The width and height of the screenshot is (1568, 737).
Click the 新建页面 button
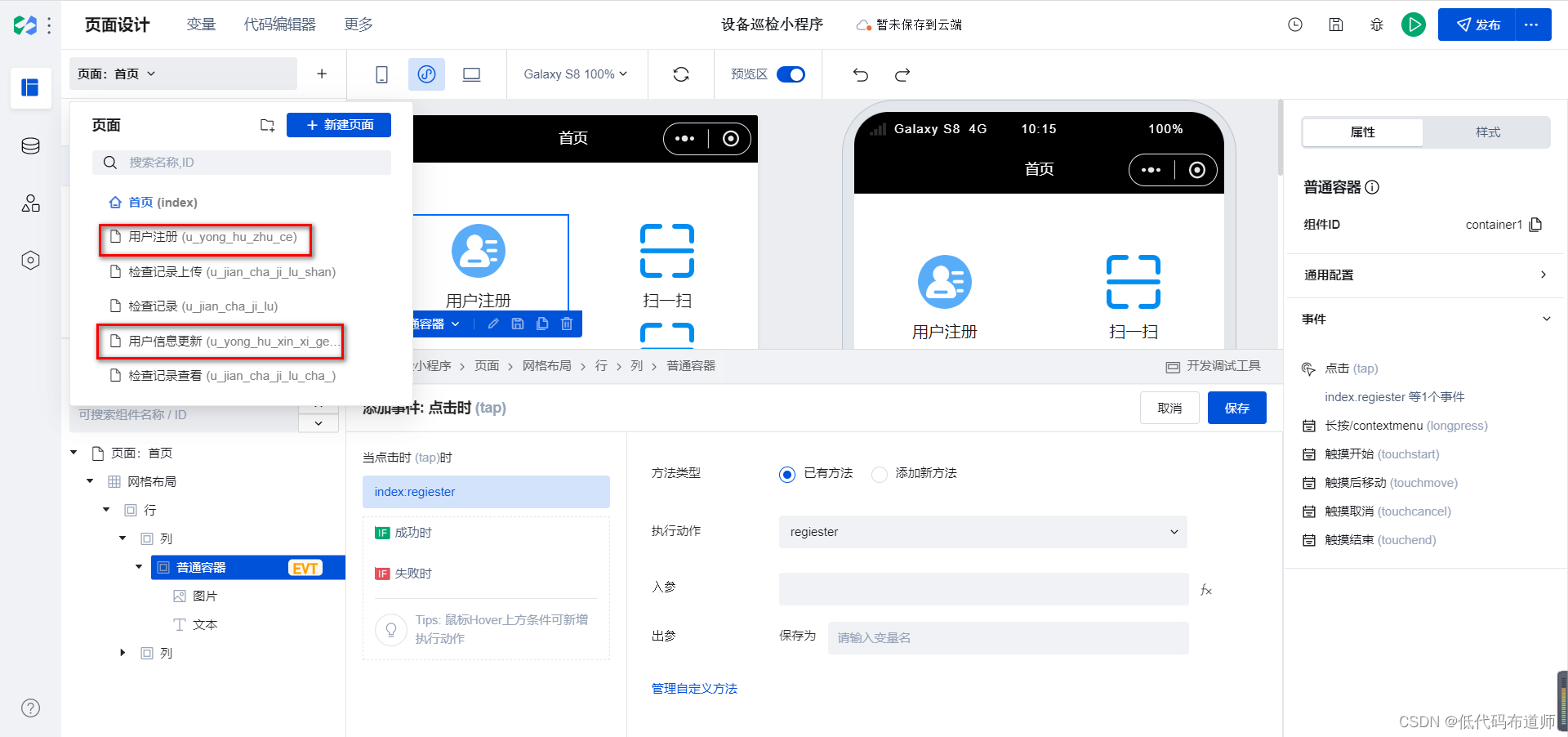click(339, 125)
